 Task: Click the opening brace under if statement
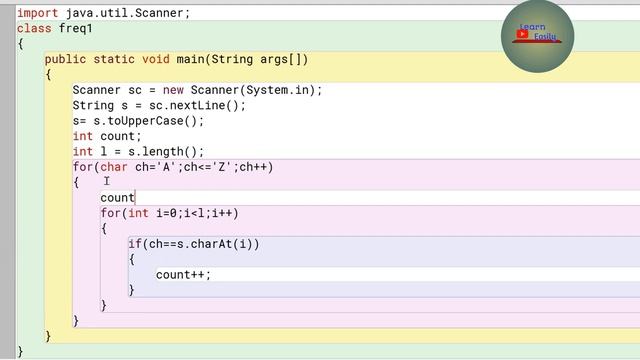point(131,260)
